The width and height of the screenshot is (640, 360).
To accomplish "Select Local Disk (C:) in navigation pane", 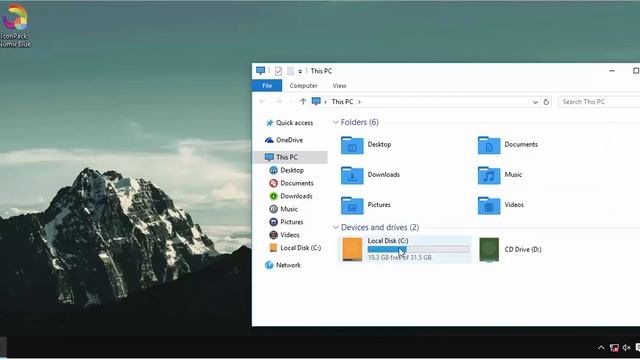I will pos(296,248).
